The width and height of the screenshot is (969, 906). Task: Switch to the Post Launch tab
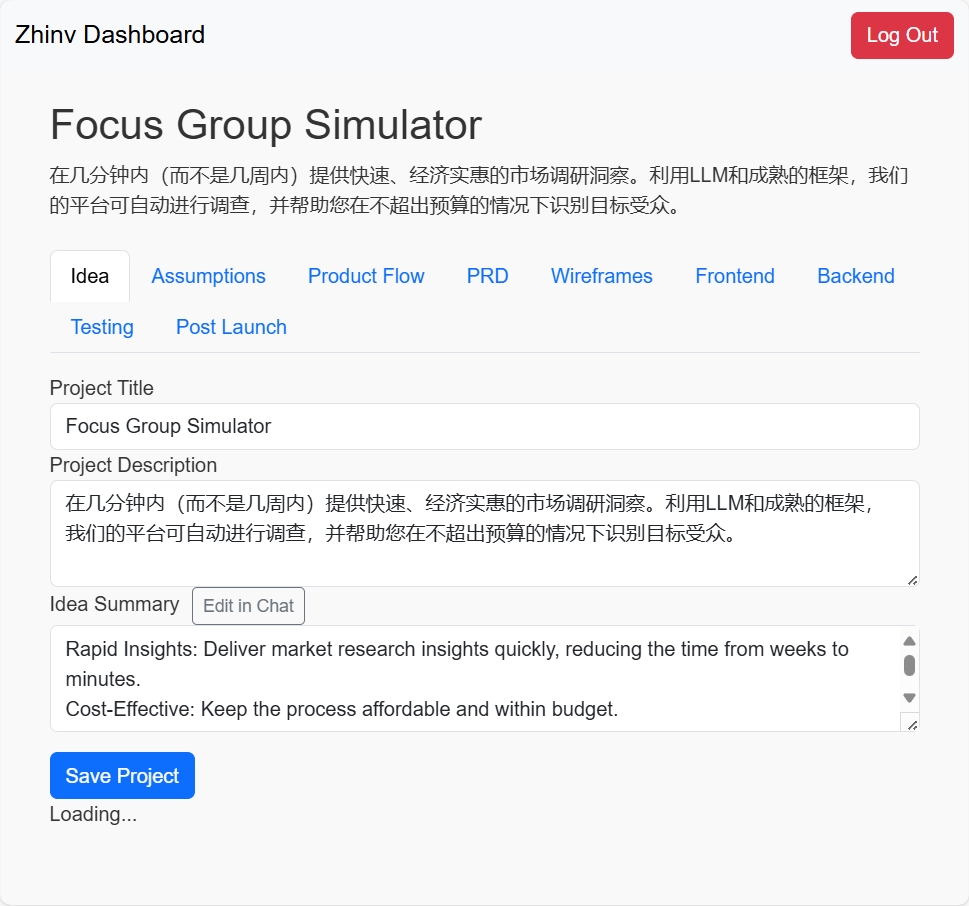[231, 328]
